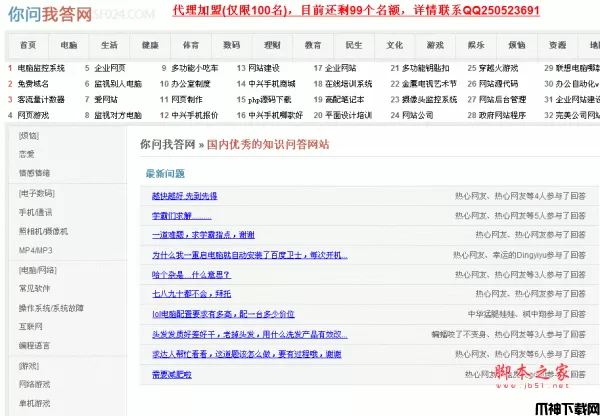Click the 免费域名 link

pos(34,84)
